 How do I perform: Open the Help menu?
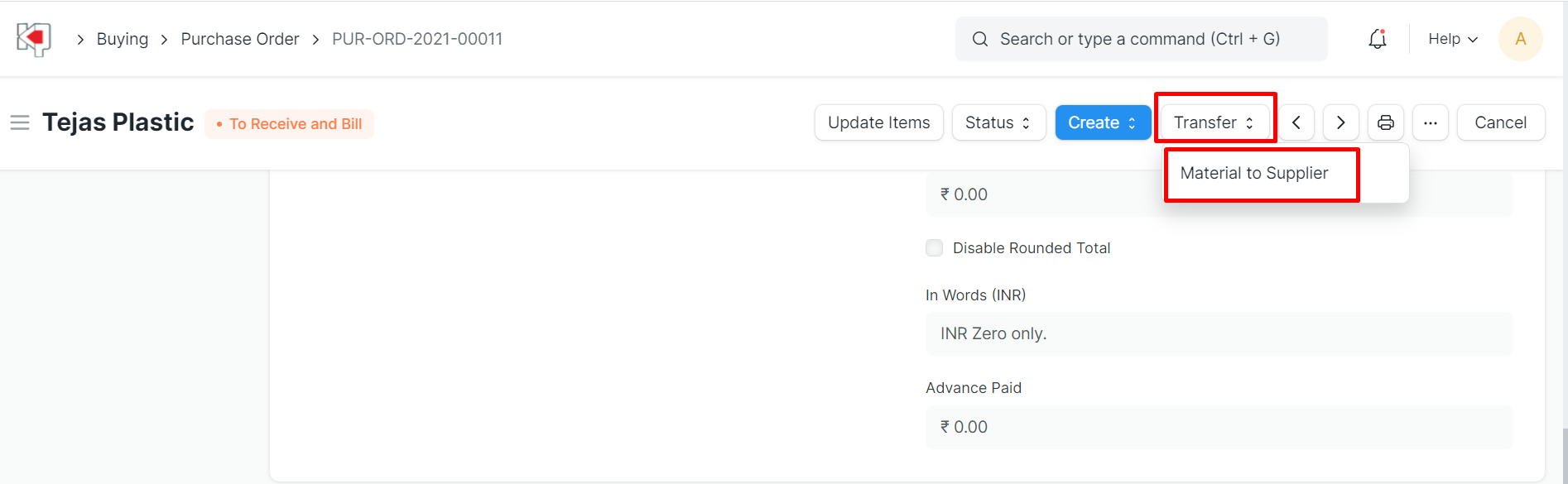coord(1452,39)
